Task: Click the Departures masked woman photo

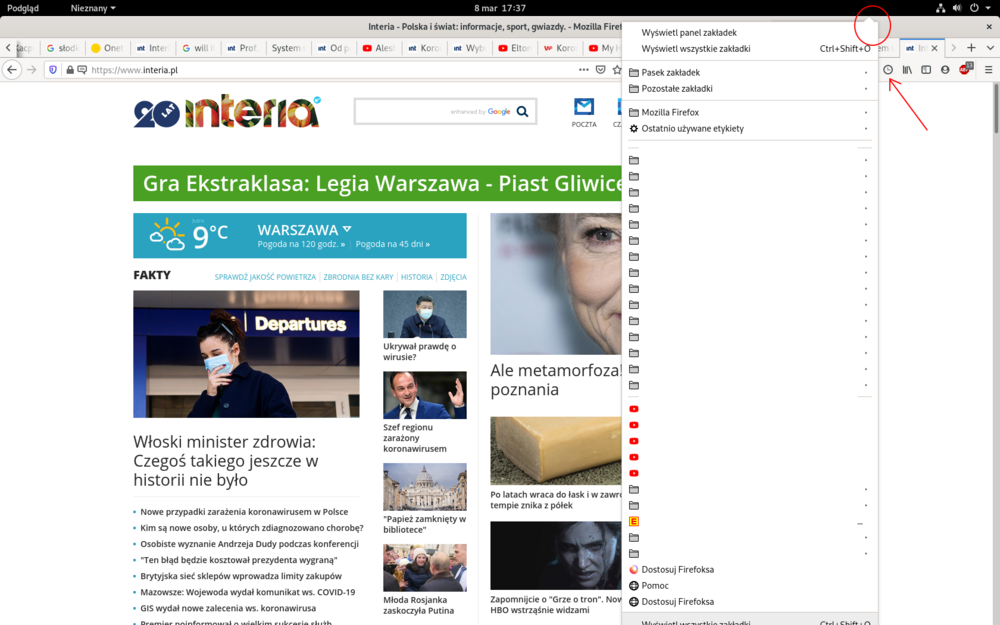Action: coord(246,354)
